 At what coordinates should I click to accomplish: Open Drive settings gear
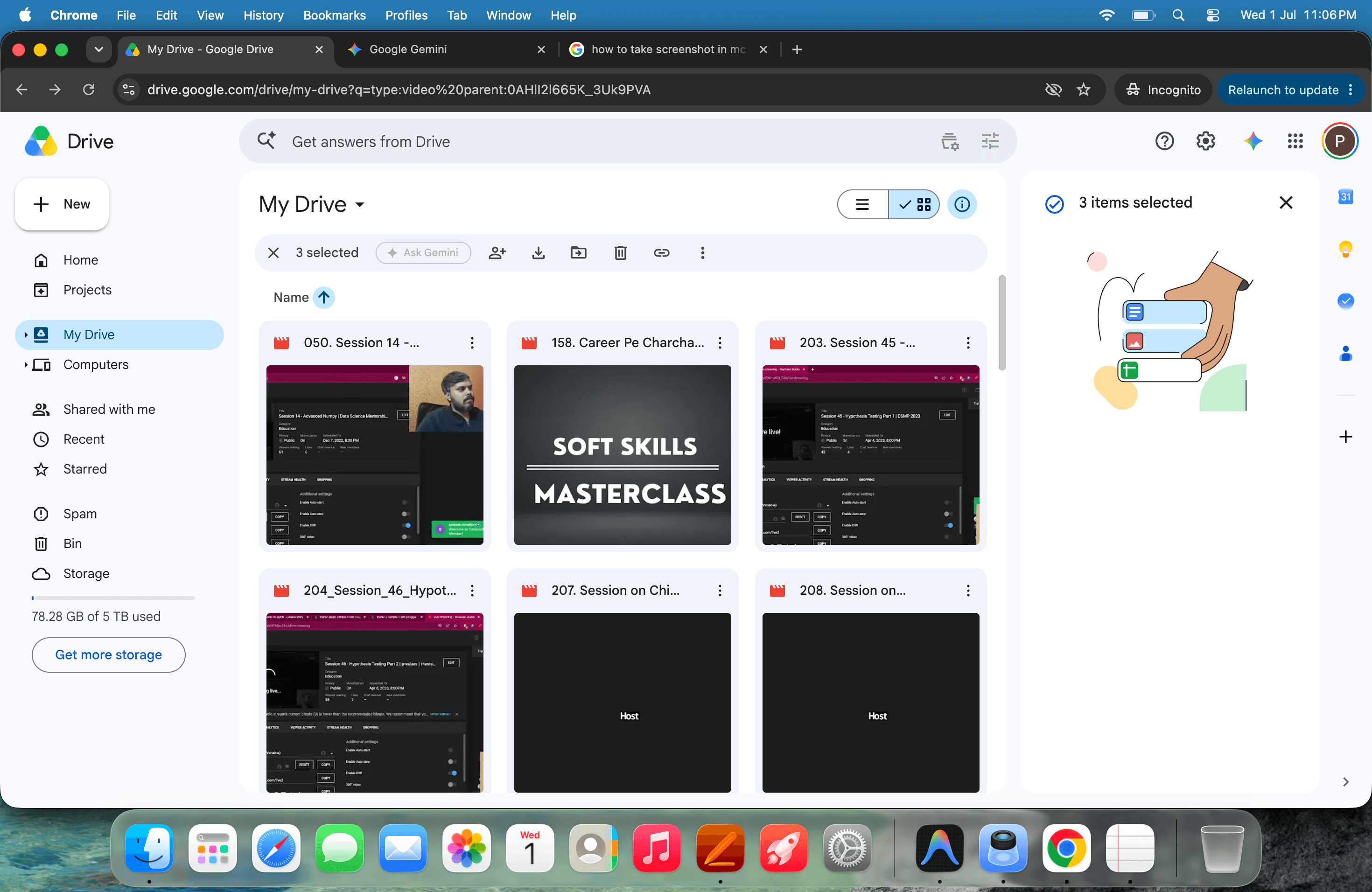click(1205, 141)
